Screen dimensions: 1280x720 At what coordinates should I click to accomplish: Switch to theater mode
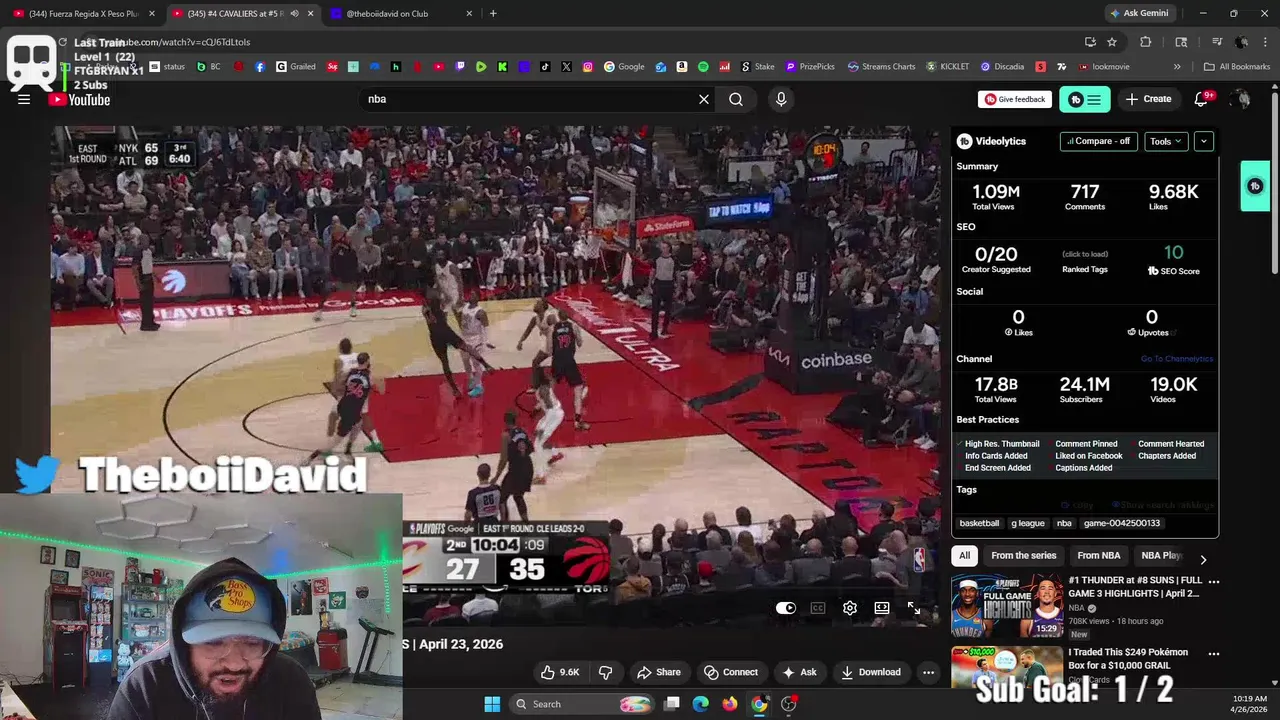point(882,608)
